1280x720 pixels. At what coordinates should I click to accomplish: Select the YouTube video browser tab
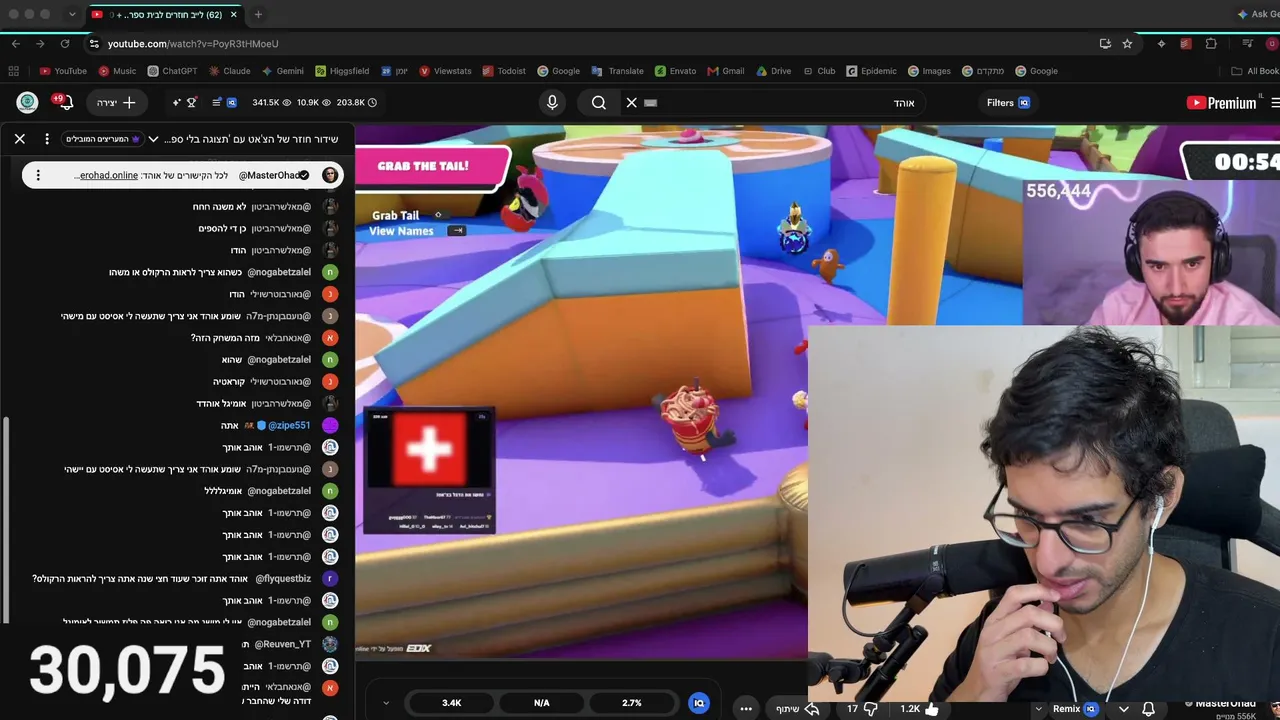point(163,15)
